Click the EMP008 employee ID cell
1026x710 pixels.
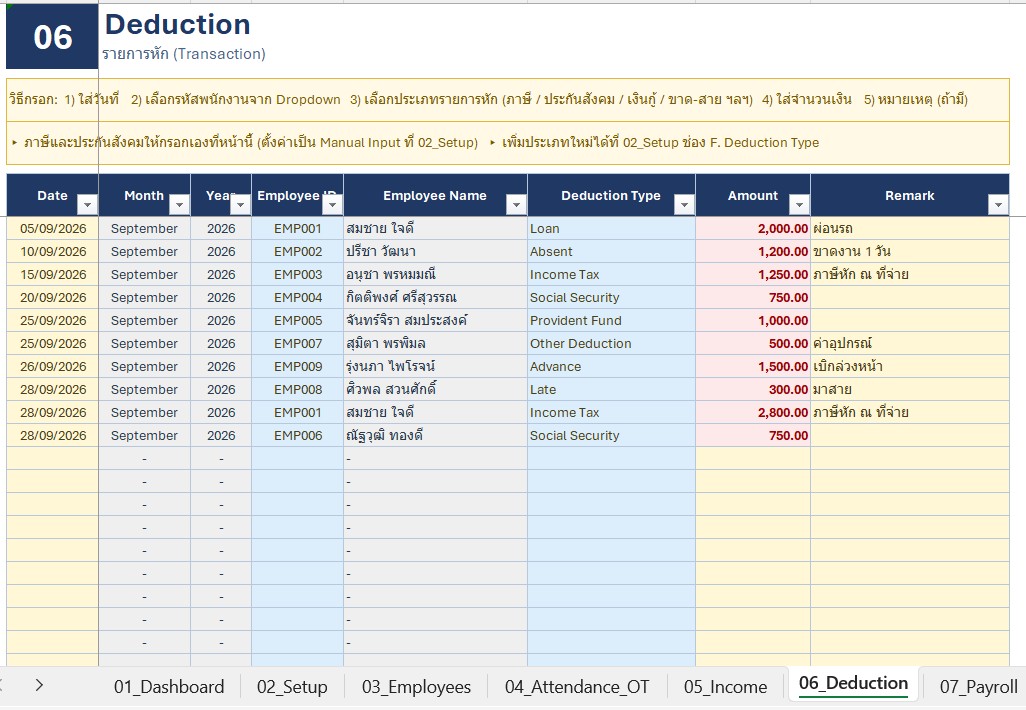tap(298, 389)
